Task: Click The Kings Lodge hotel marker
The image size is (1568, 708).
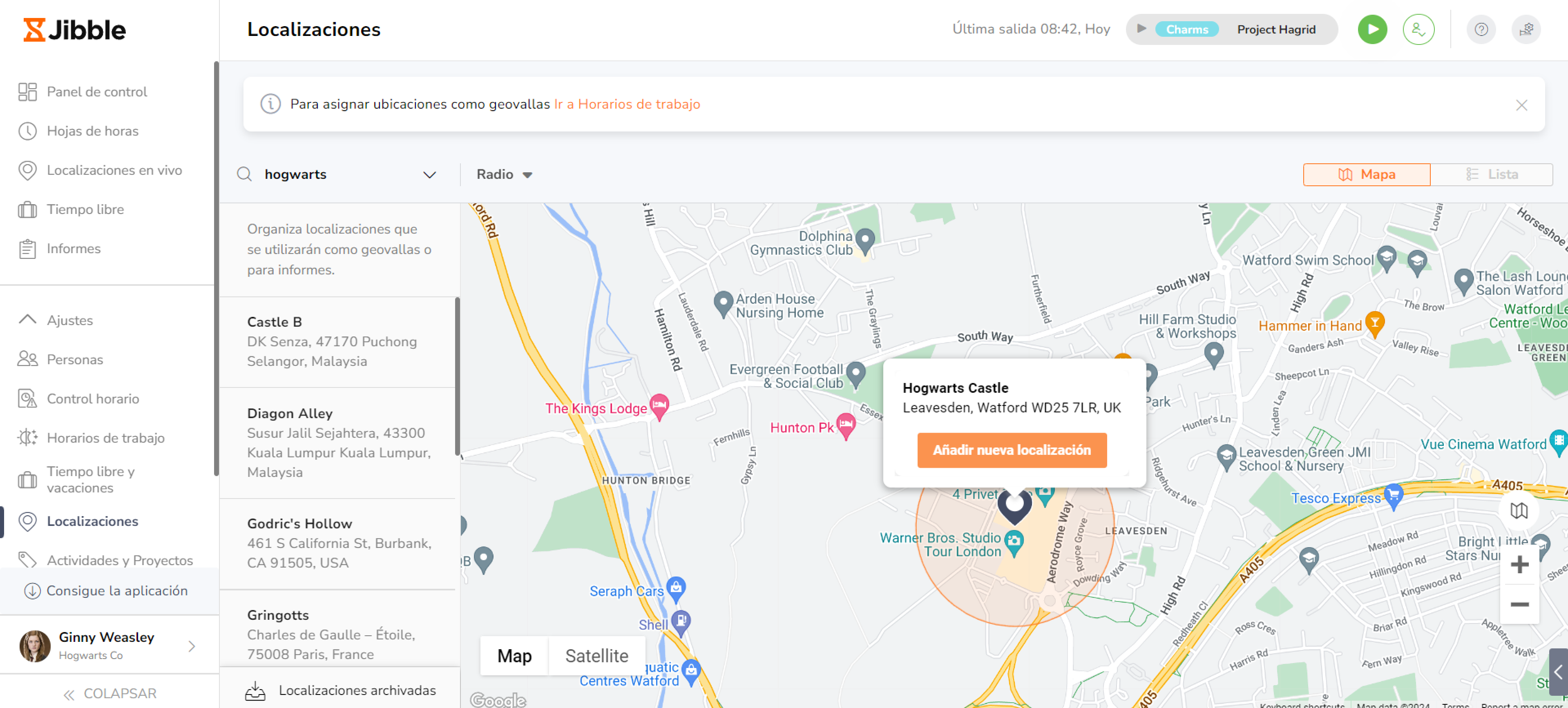Action: 659,407
